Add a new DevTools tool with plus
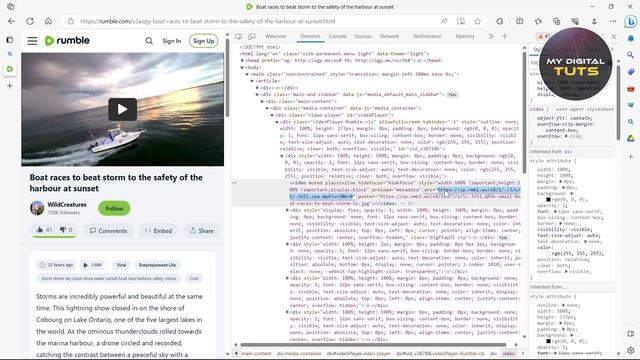 click(x=504, y=36)
